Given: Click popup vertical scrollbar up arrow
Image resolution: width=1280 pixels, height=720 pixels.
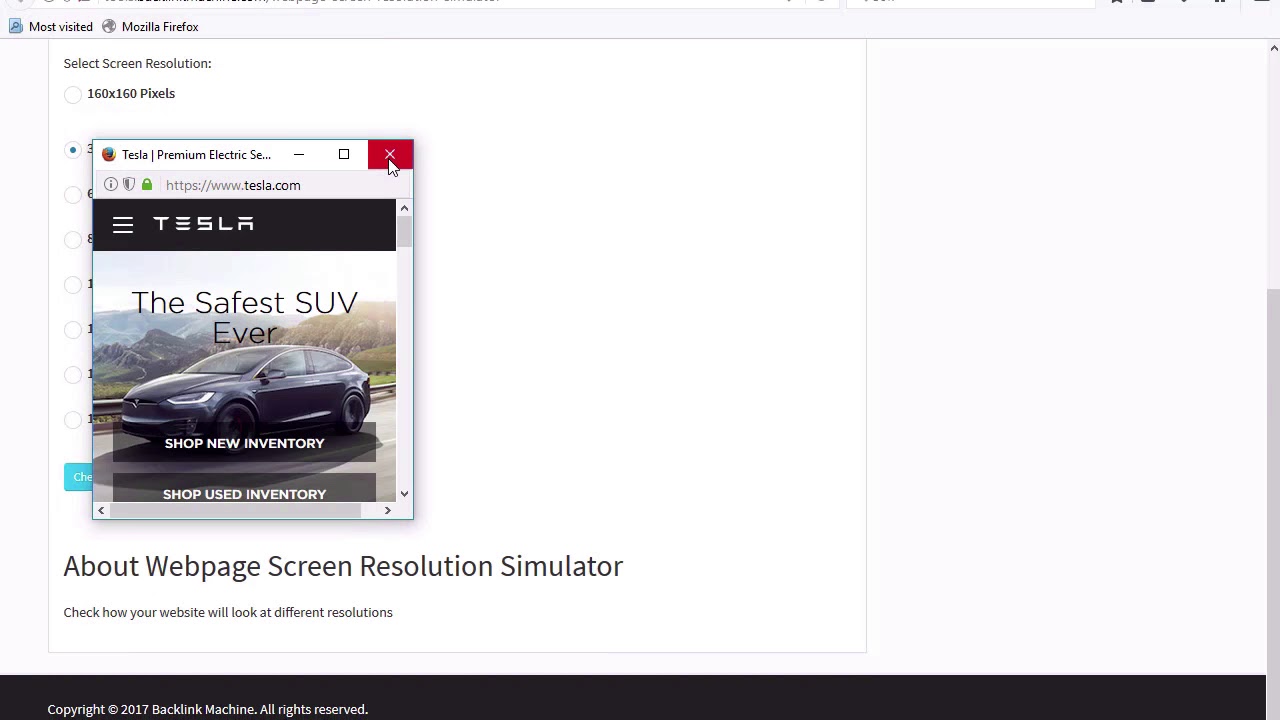Looking at the screenshot, I should [x=404, y=208].
